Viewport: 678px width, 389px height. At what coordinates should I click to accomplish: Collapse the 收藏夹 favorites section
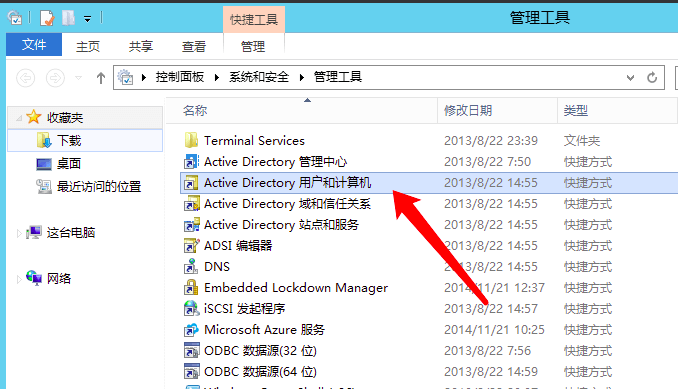click(19, 118)
